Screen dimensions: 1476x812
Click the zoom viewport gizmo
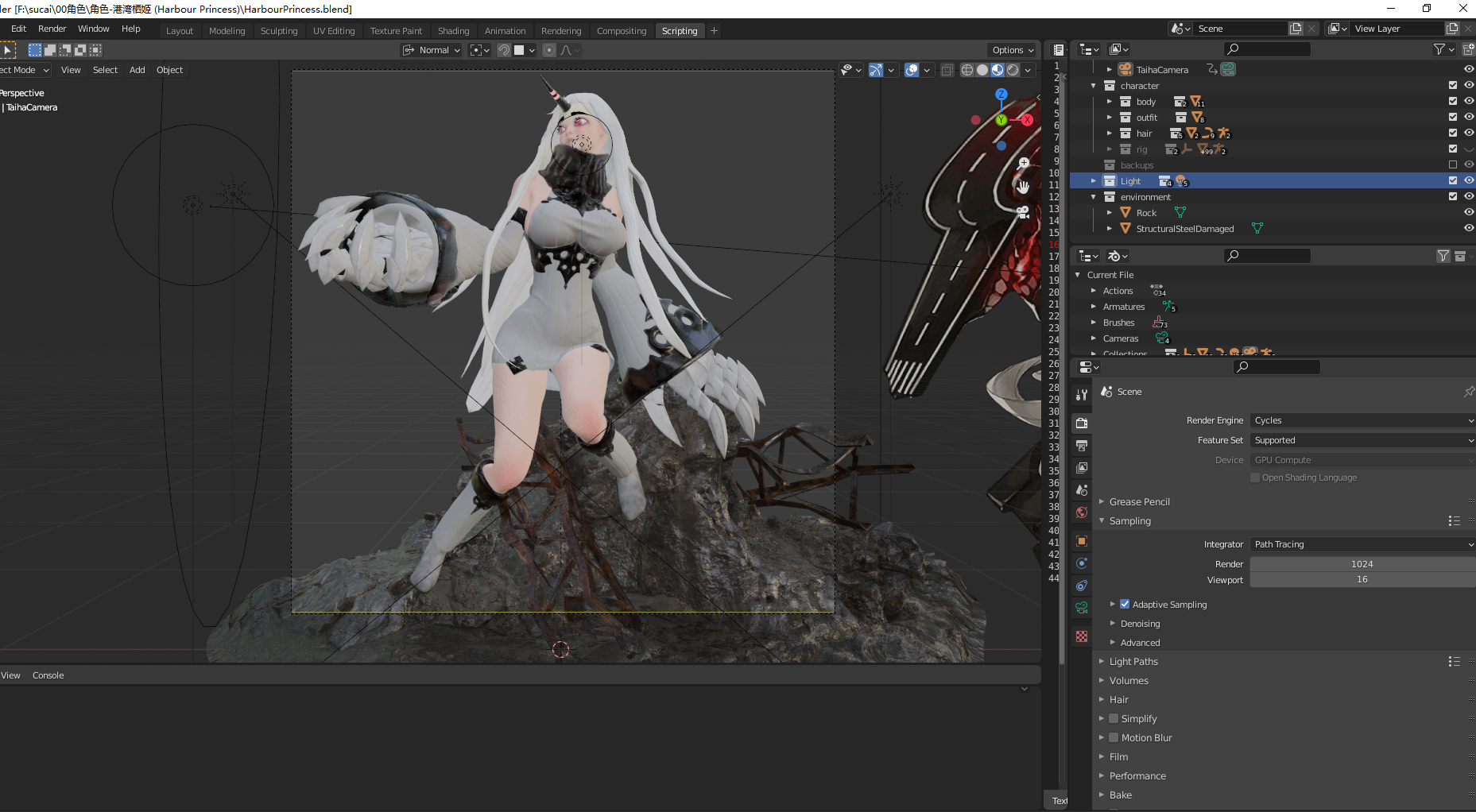pyautogui.click(x=1024, y=163)
